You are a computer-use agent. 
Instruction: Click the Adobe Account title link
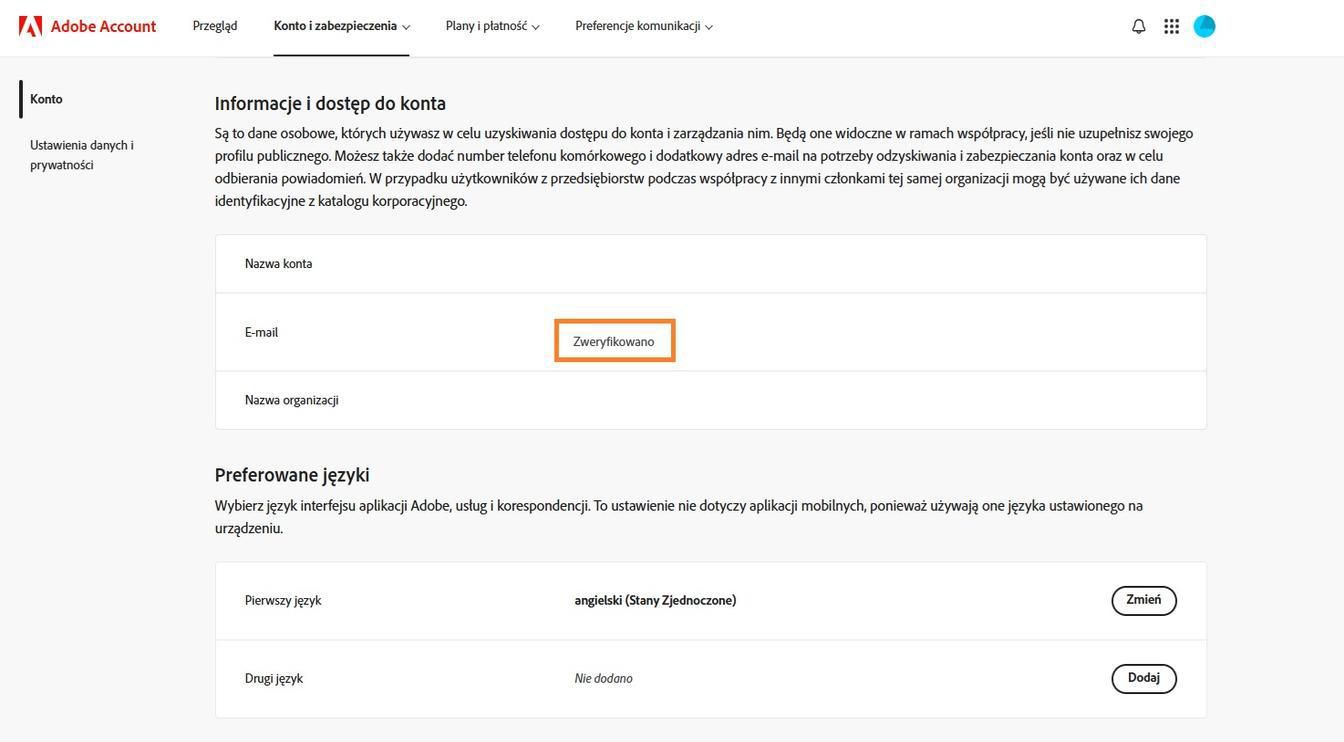[103, 26]
